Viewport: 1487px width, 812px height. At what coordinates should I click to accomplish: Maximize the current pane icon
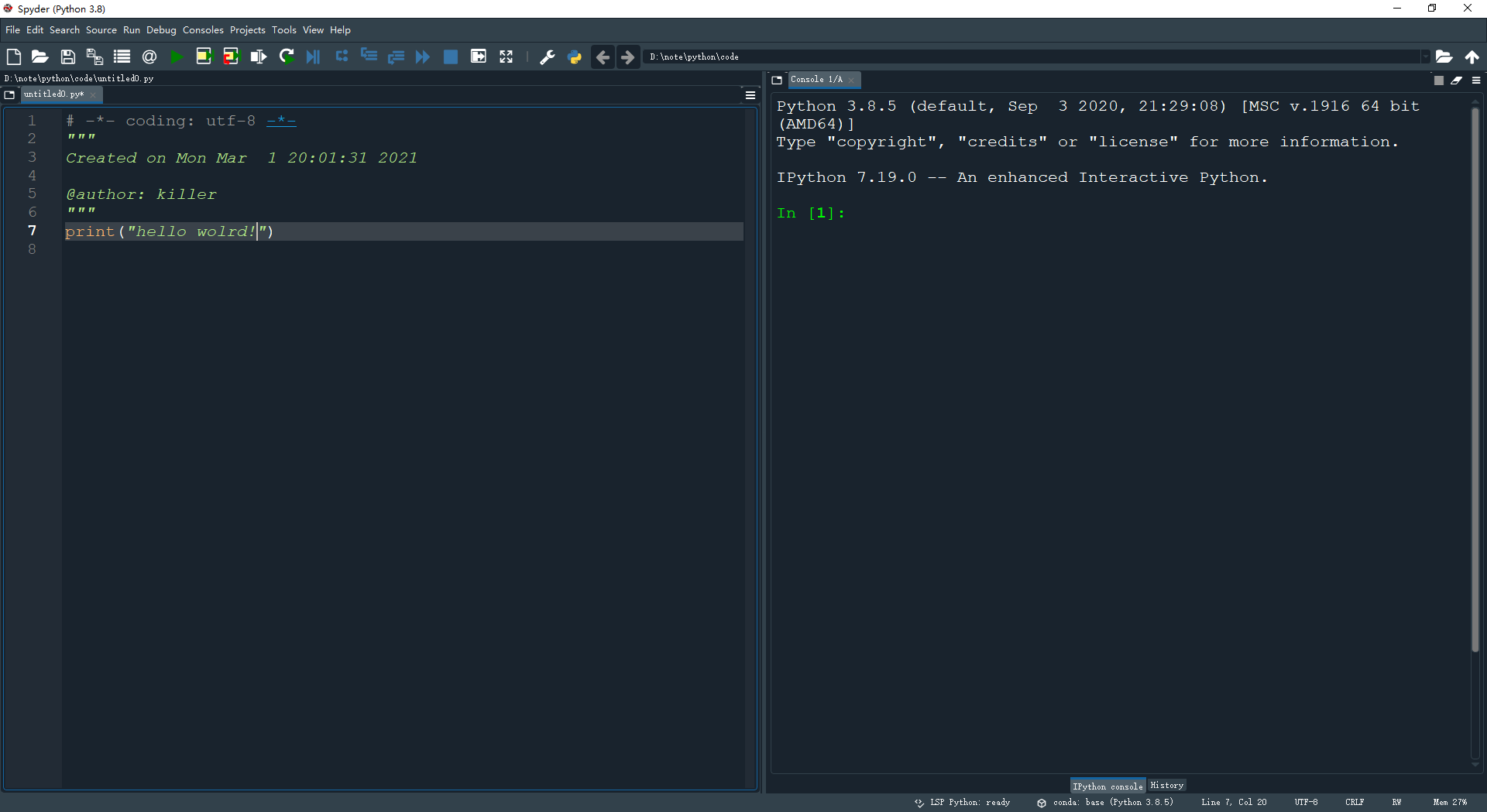[x=479, y=57]
